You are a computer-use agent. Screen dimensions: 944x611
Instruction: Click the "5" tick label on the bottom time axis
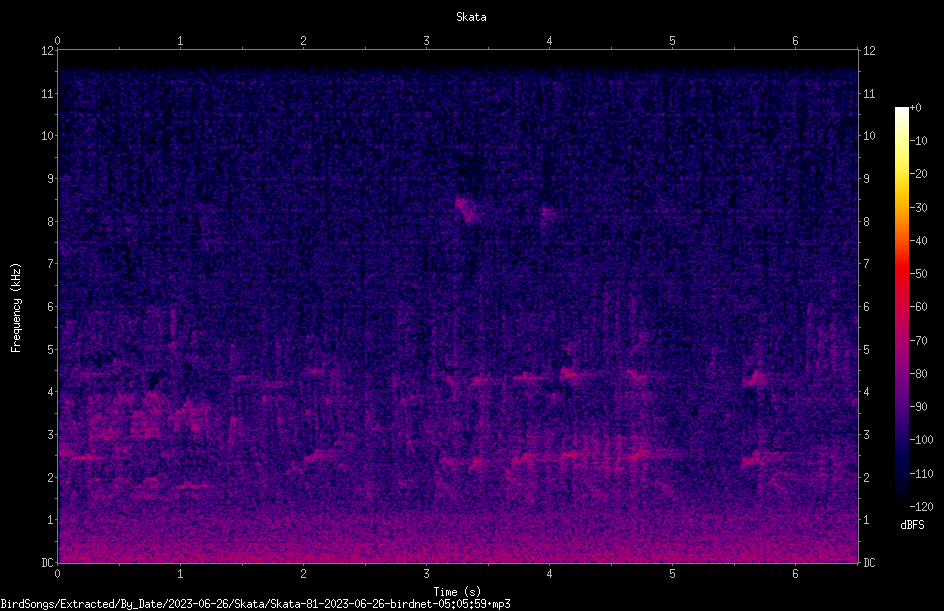pos(672,574)
